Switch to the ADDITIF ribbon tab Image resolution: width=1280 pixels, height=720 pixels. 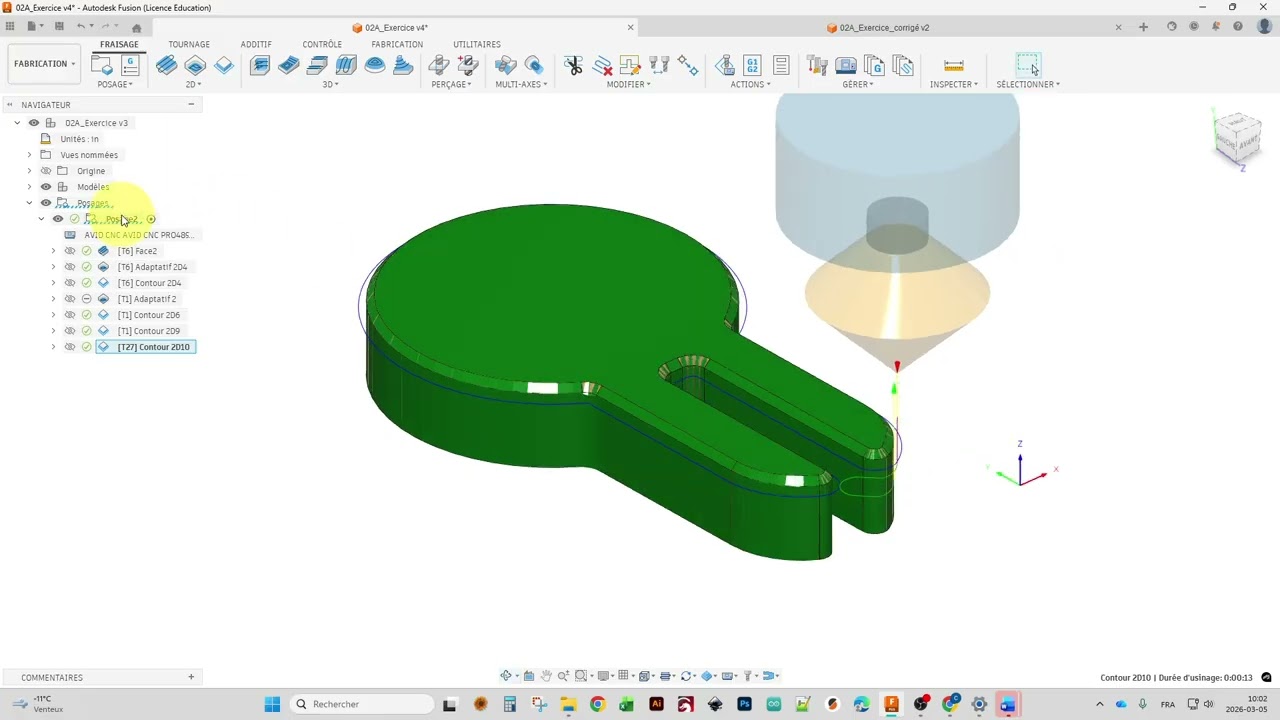(256, 44)
